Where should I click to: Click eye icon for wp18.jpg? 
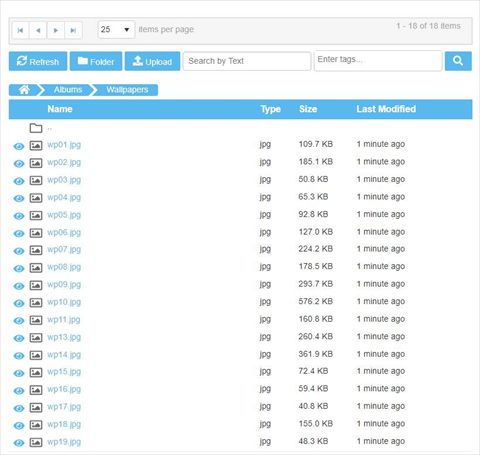click(x=19, y=425)
